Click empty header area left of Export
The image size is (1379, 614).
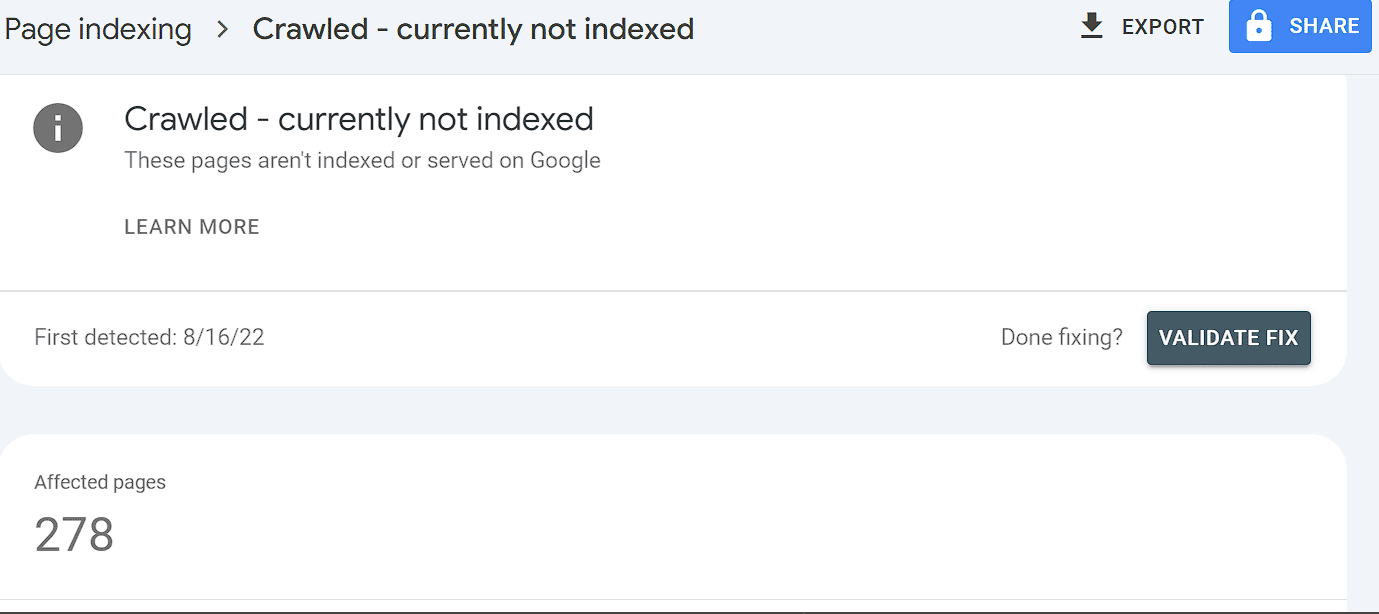(880, 29)
